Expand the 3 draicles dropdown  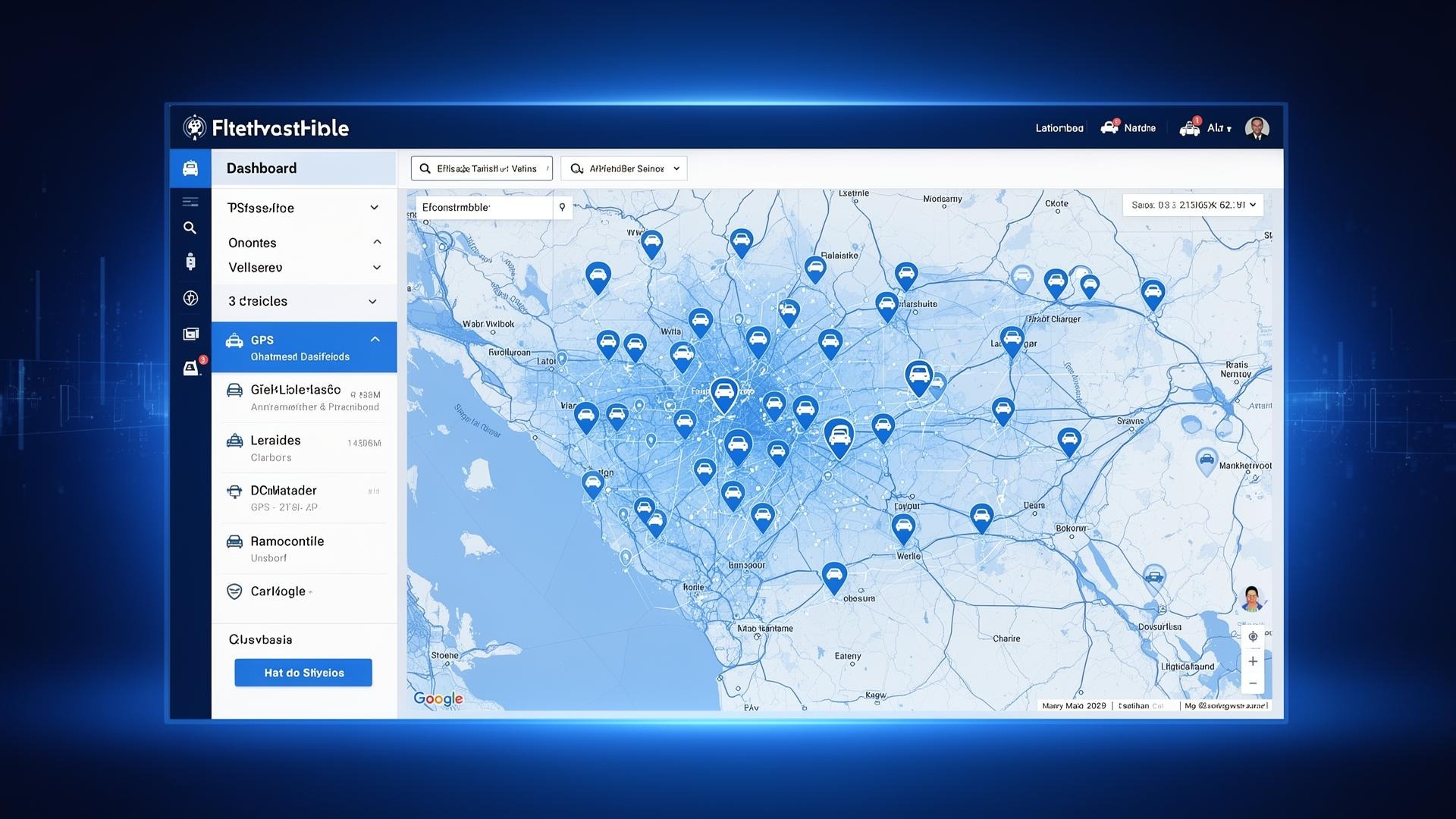pos(372,301)
